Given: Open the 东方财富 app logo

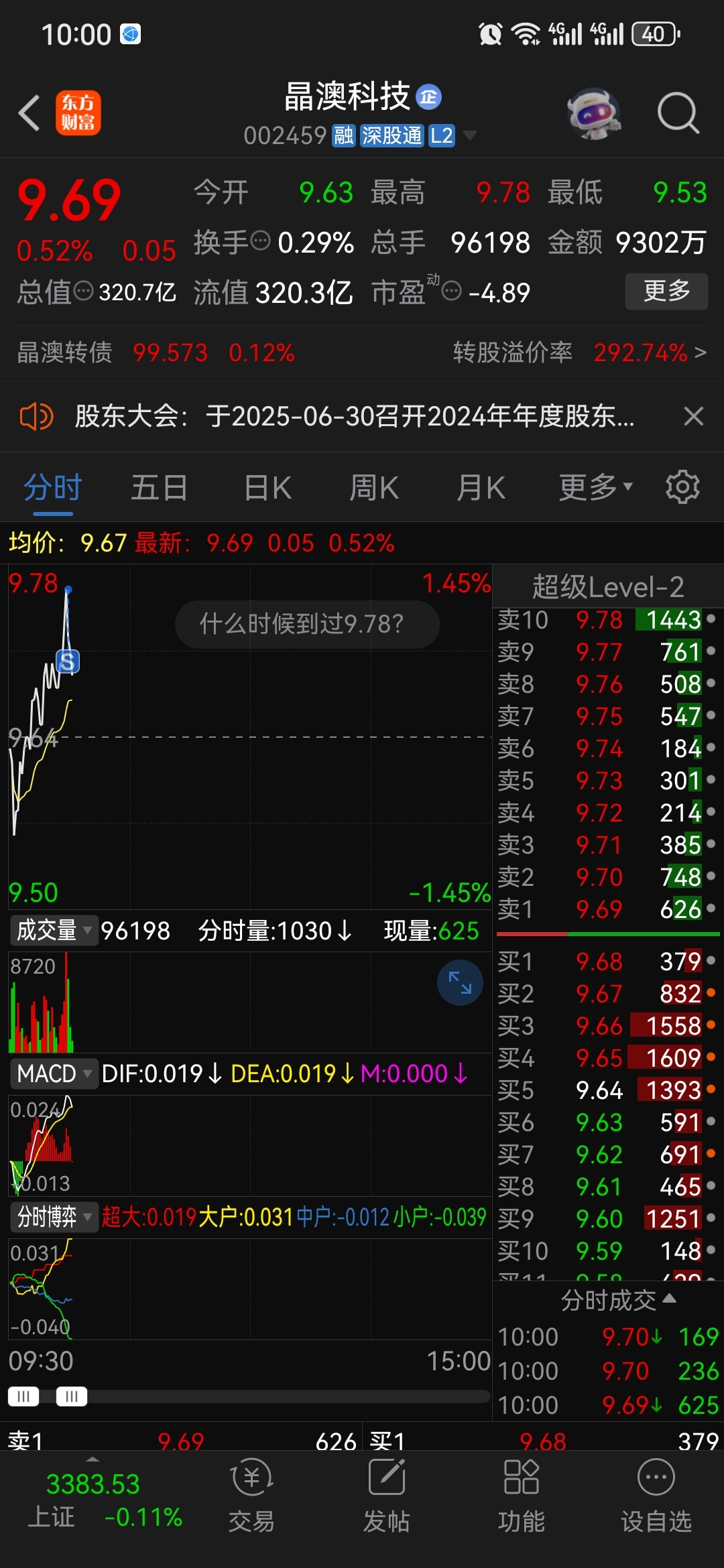Looking at the screenshot, I should 78,113.
